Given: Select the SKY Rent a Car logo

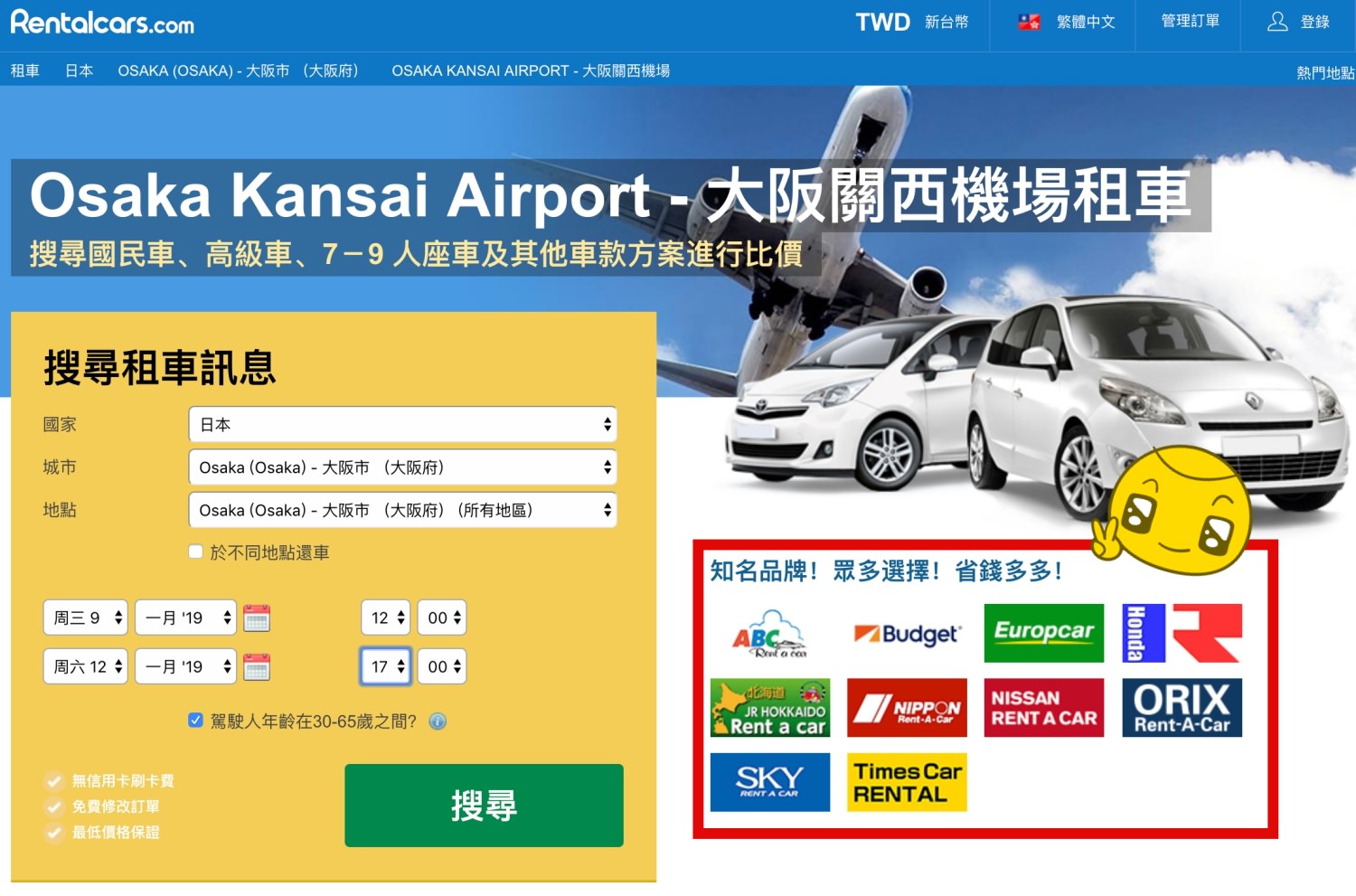Looking at the screenshot, I should pyautogui.click(x=770, y=782).
